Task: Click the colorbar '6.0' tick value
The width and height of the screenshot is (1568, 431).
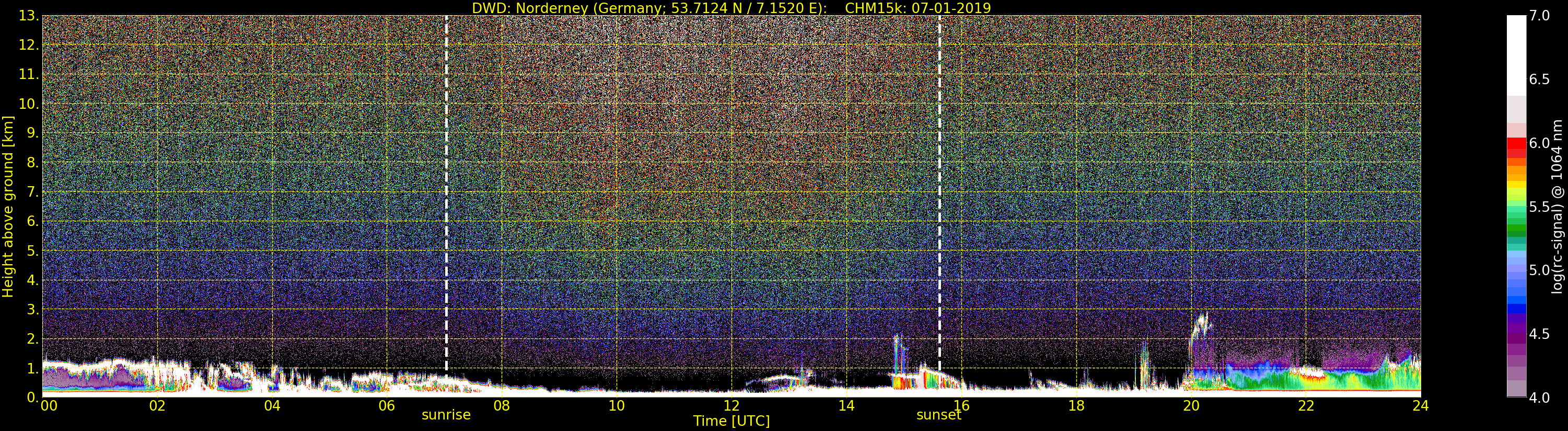Action: (1539, 143)
